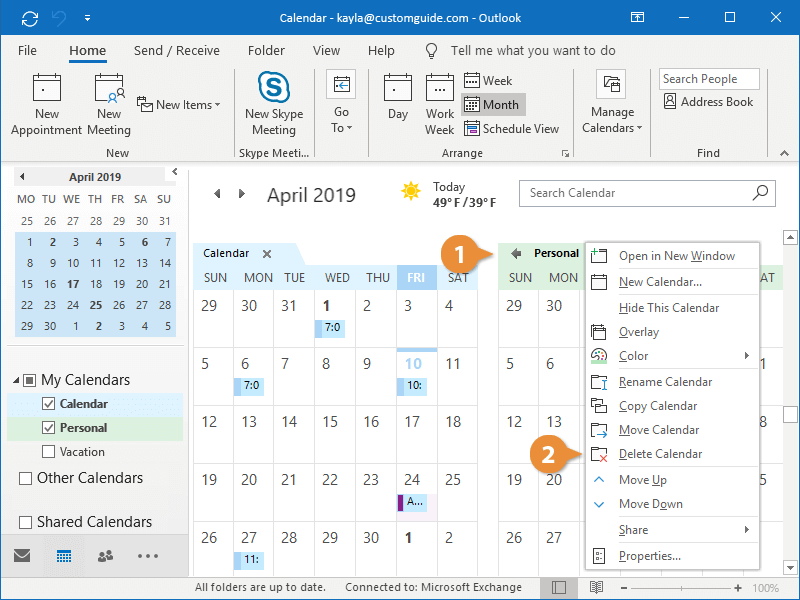Open the Customize Quick Access Toolbar arrow
800x600 pixels.
(x=87, y=18)
